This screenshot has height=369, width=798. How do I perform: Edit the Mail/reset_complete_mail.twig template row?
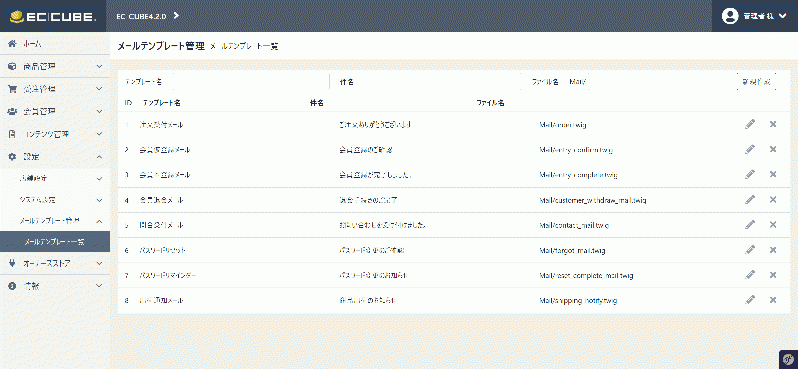point(750,275)
